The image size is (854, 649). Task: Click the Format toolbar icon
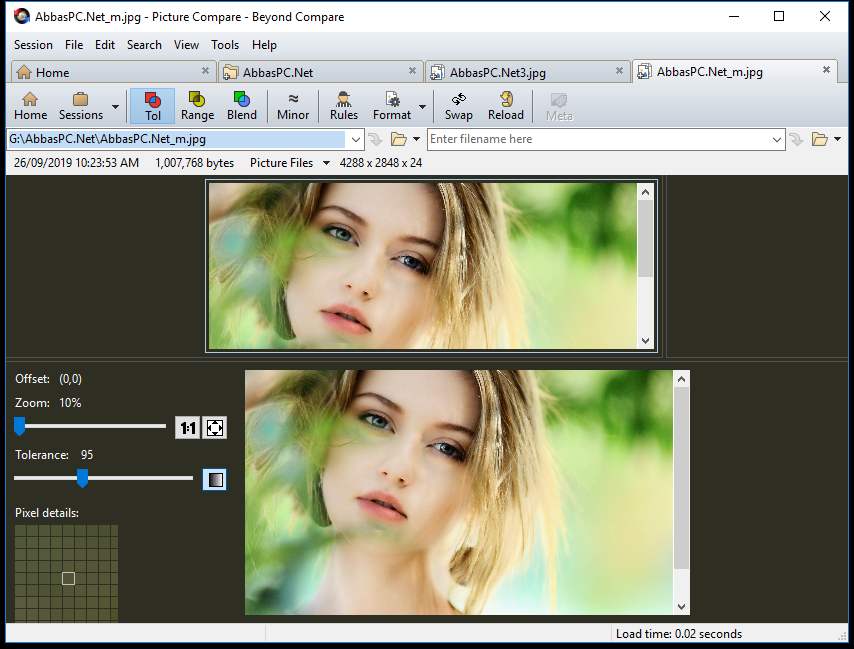[x=392, y=106]
